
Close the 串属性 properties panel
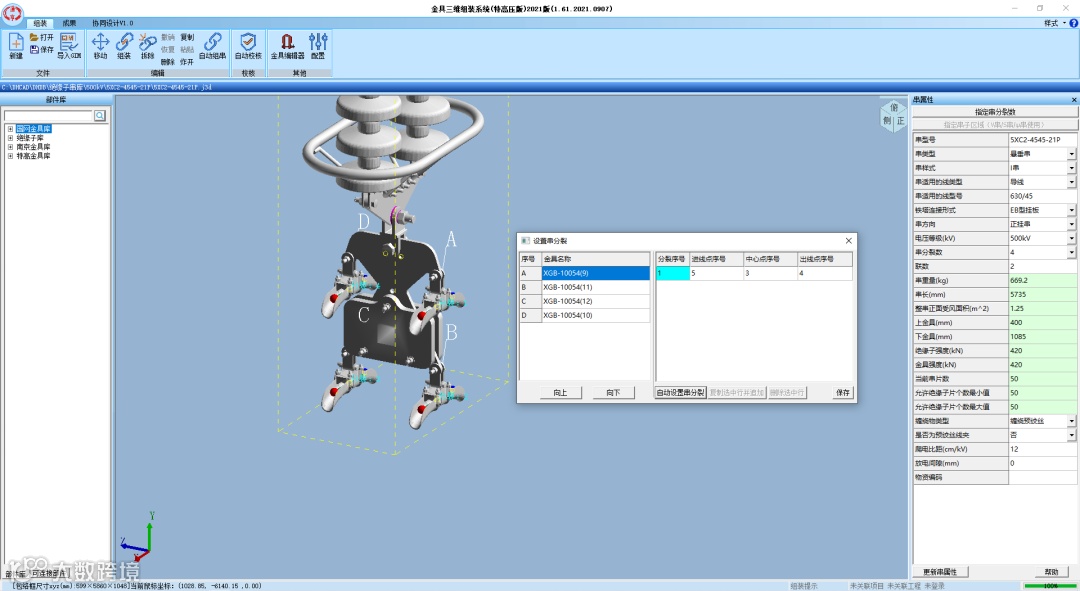pos(1074,100)
